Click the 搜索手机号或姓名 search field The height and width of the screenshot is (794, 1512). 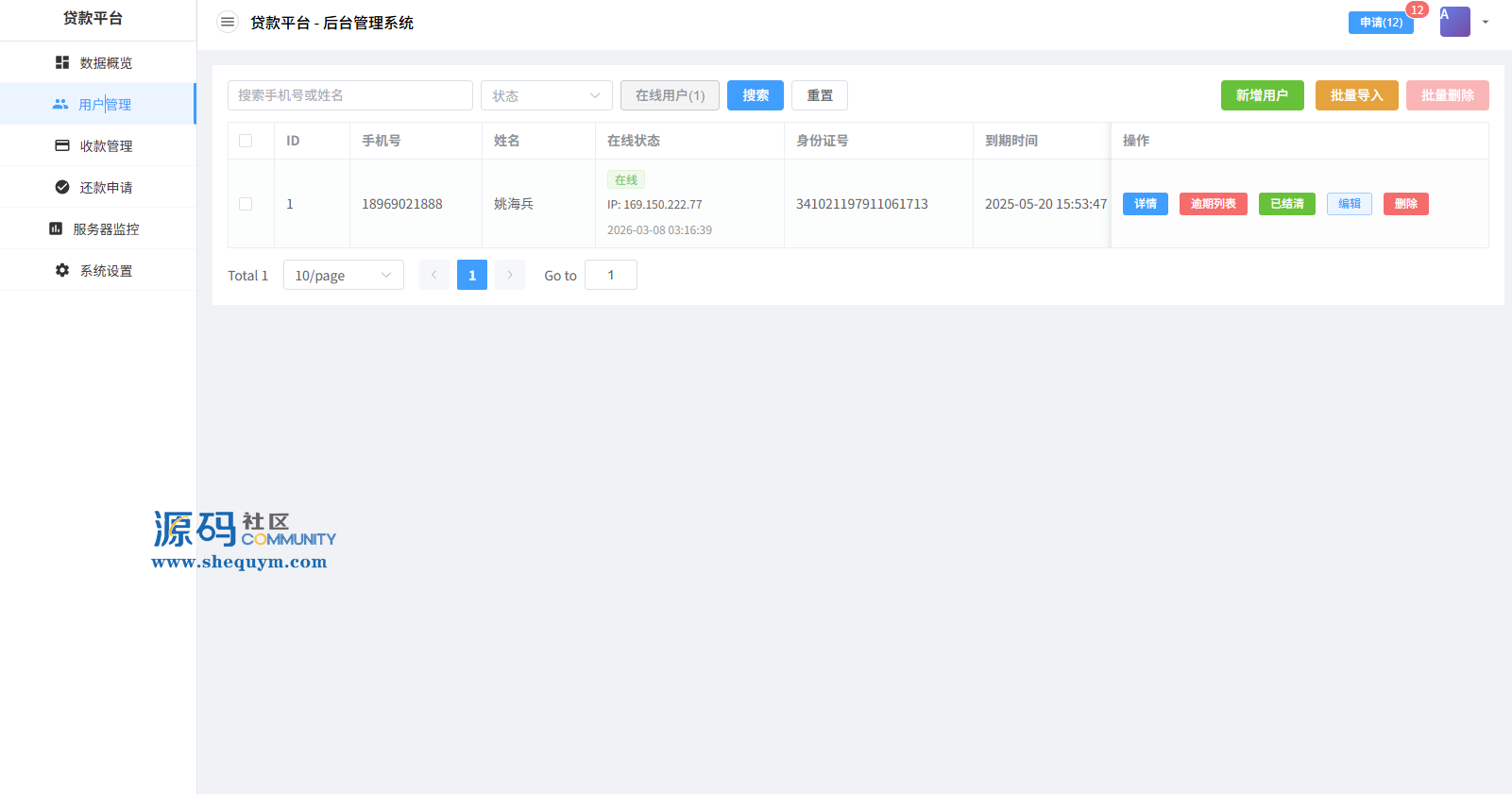pyautogui.click(x=349, y=95)
